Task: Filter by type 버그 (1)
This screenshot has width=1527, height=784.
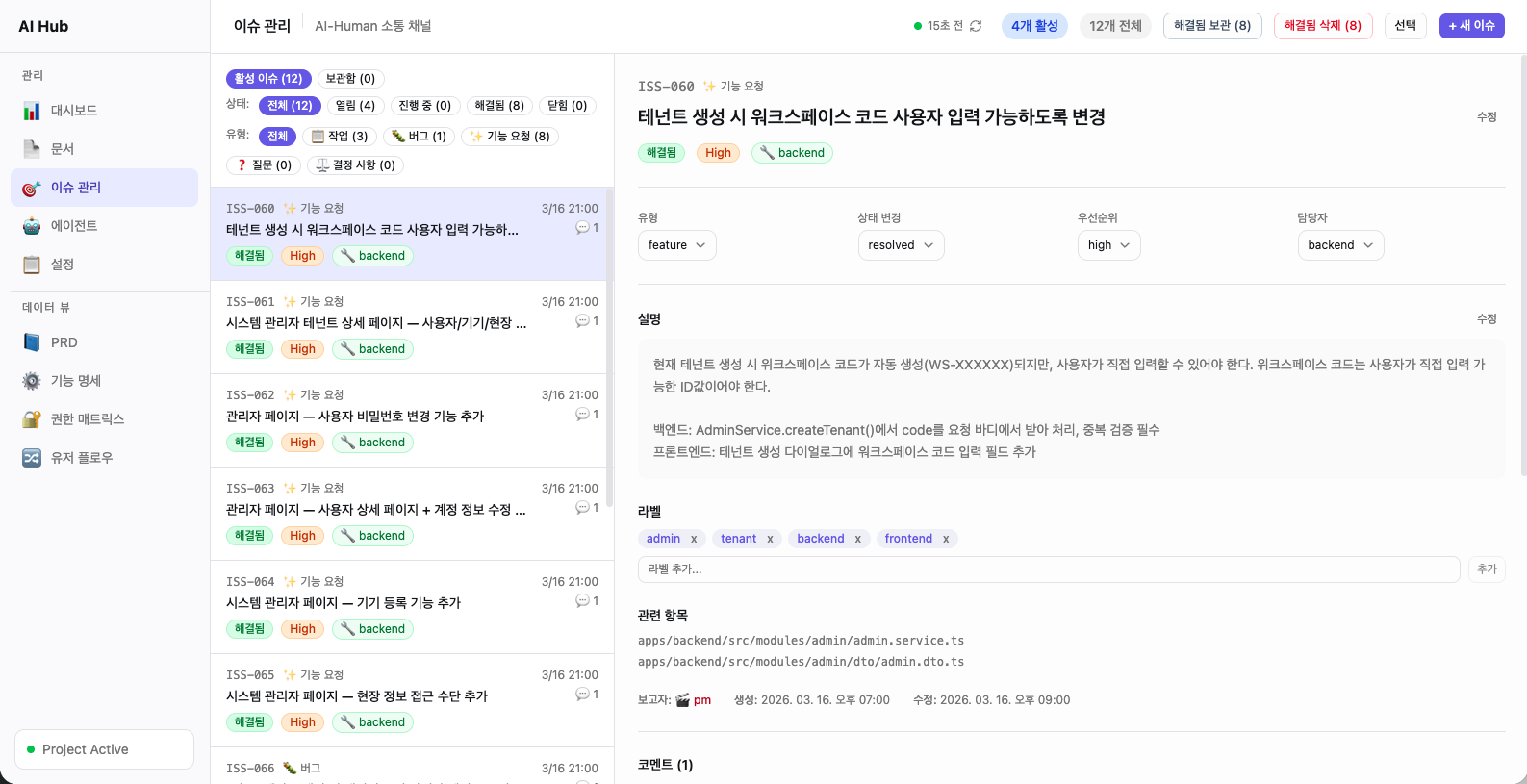Action: pyautogui.click(x=419, y=137)
